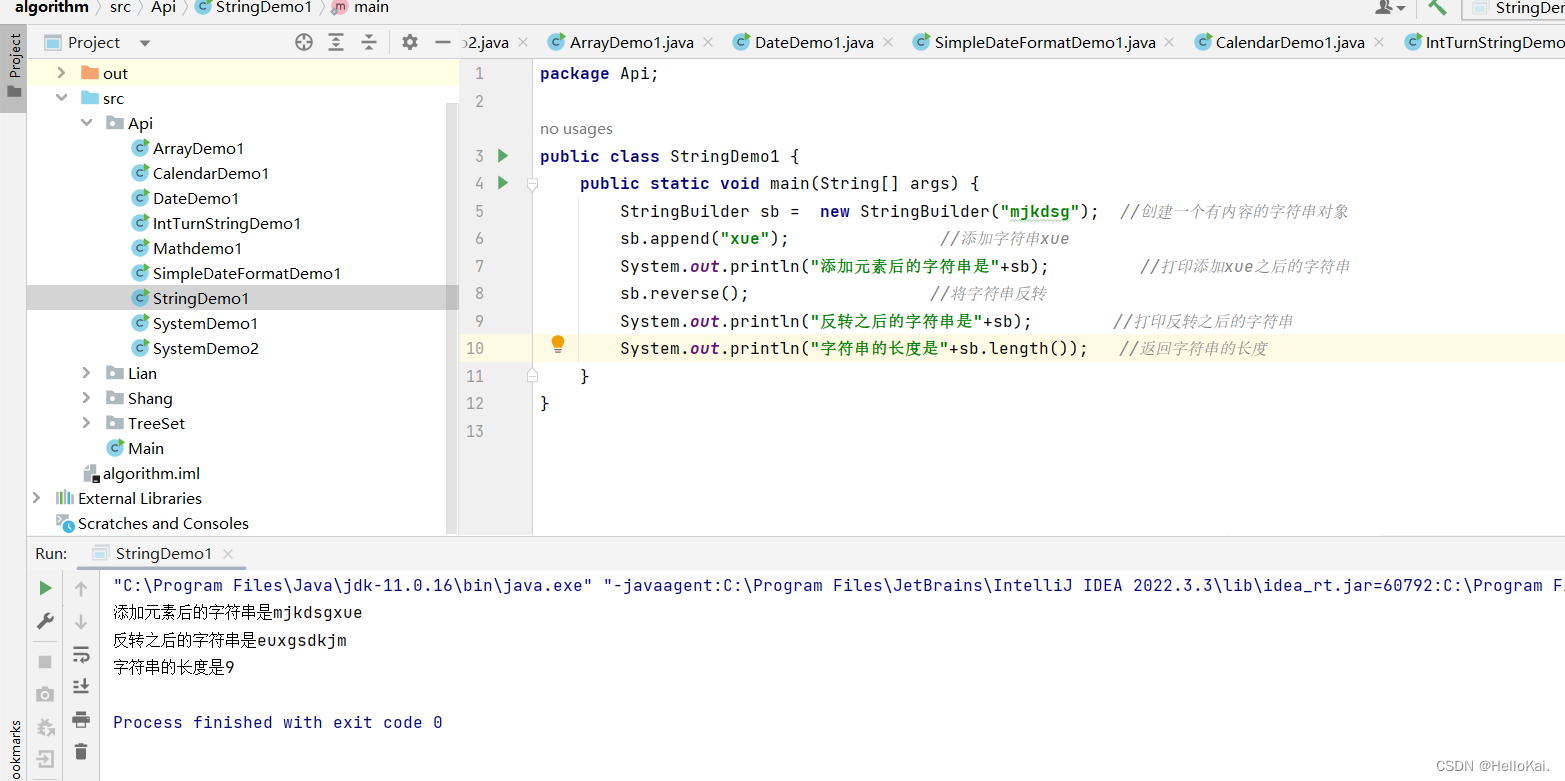
Task: Click fold end marker at line 11
Action: click(x=532, y=375)
